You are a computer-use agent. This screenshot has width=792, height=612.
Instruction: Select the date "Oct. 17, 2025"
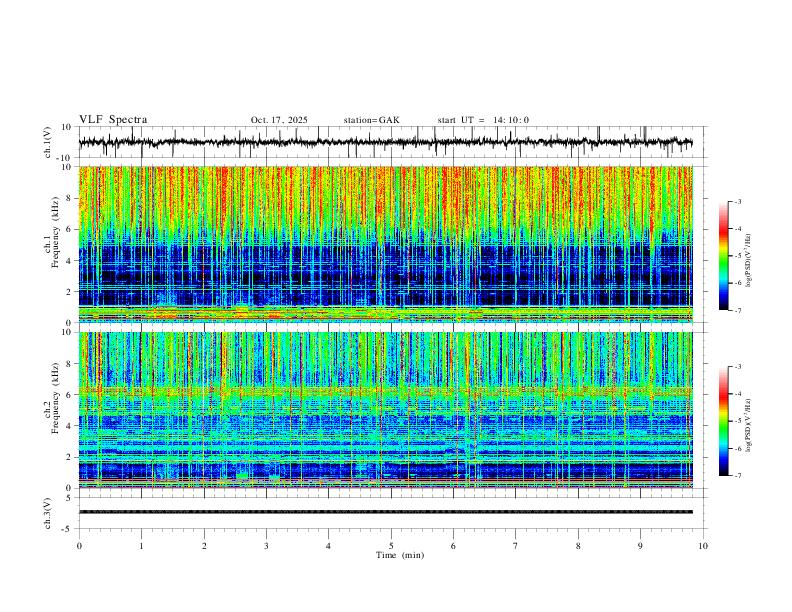click(279, 120)
